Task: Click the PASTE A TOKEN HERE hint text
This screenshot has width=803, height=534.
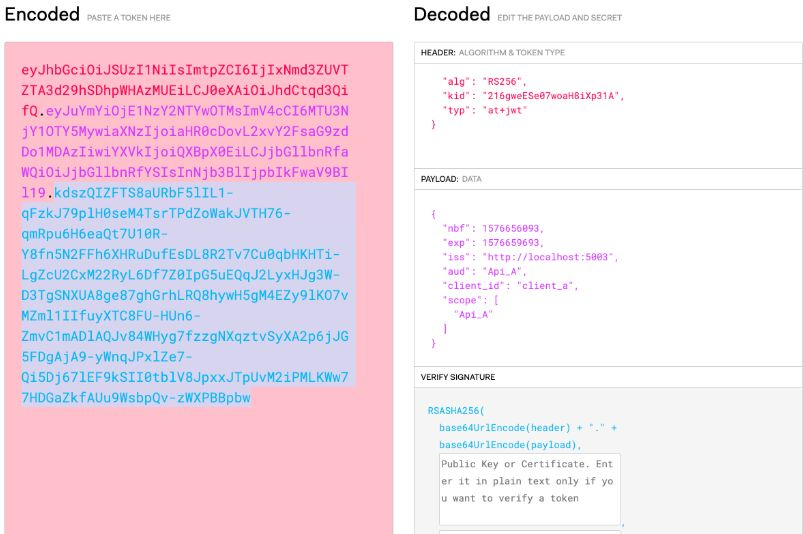Action: pyautogui.click(x=129, y=18)
